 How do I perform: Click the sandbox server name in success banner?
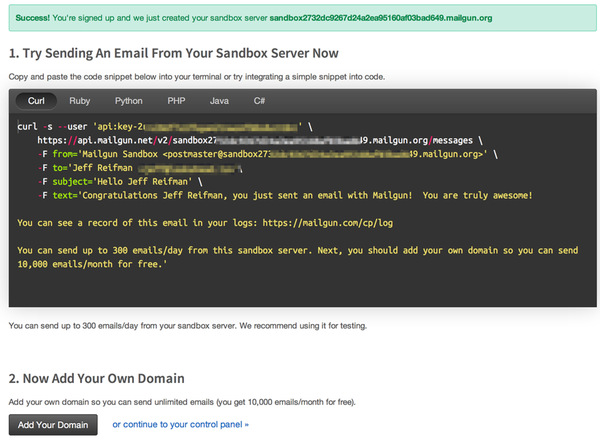[x=381, y=18]
